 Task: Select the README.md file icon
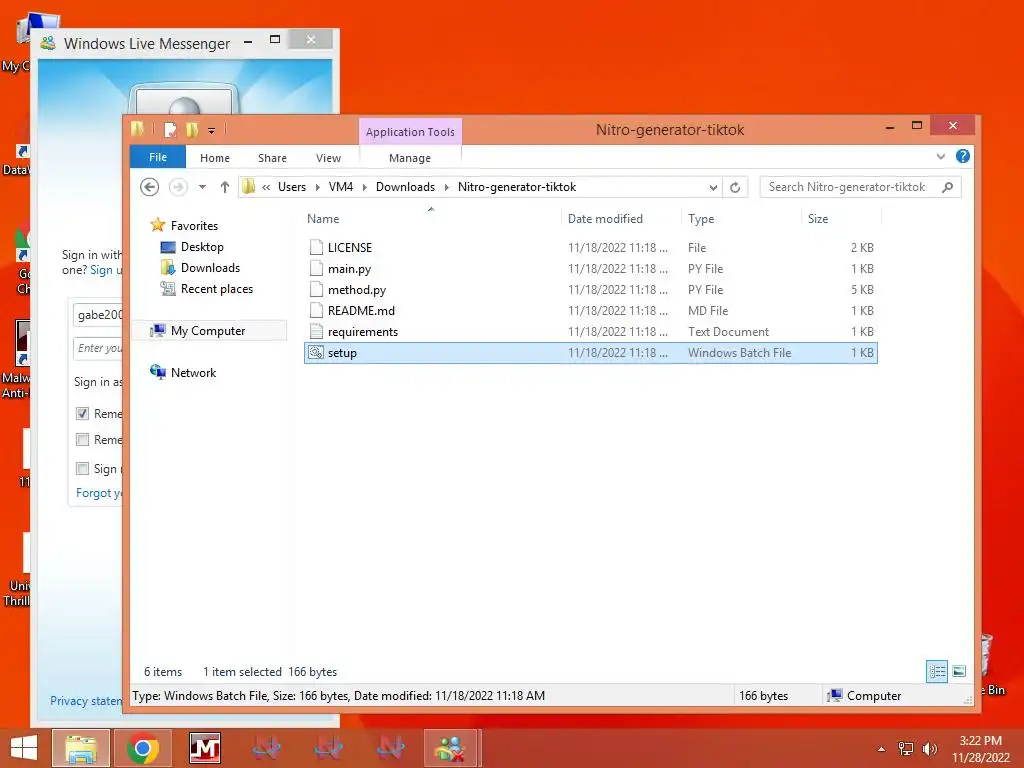click(316, 310)
